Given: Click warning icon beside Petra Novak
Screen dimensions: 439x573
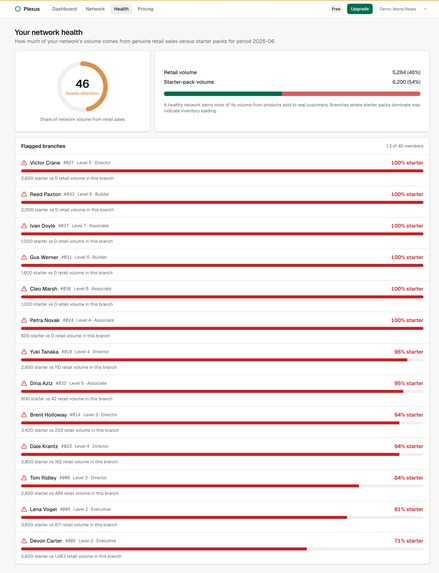Looking at the screenshot, I should [x=24, y=320].
